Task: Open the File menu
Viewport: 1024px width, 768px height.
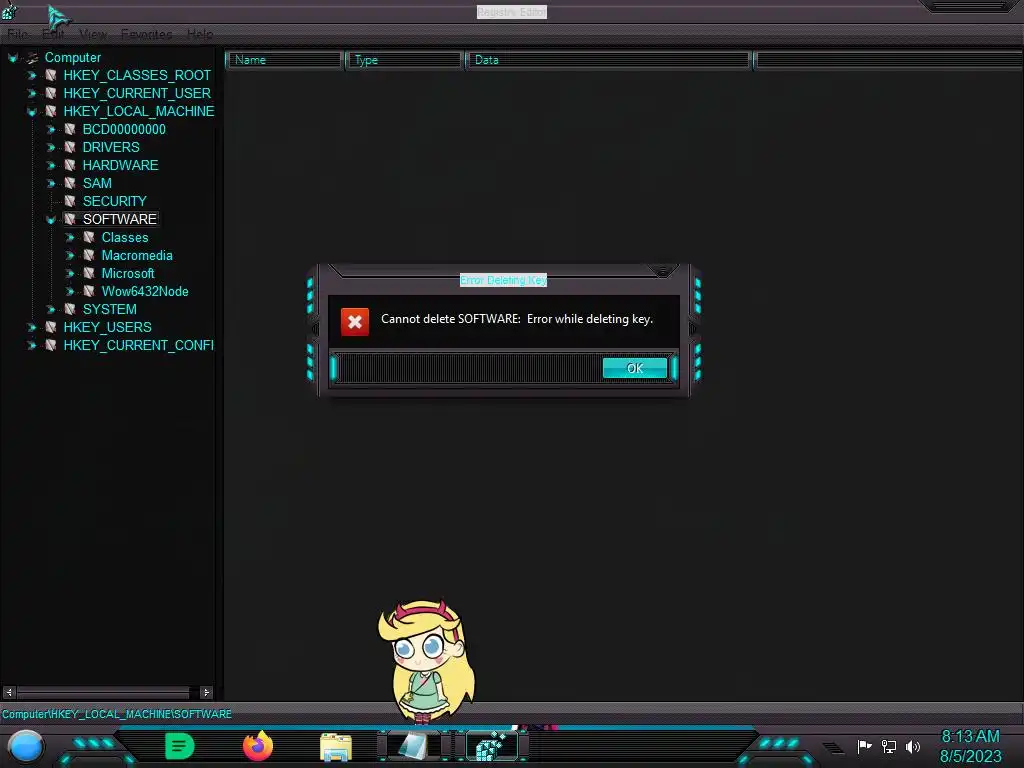Action: tap(17, 34)
